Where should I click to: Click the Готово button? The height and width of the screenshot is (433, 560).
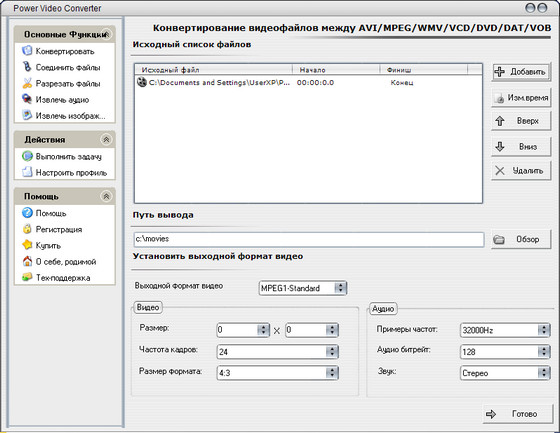point(518,414)
